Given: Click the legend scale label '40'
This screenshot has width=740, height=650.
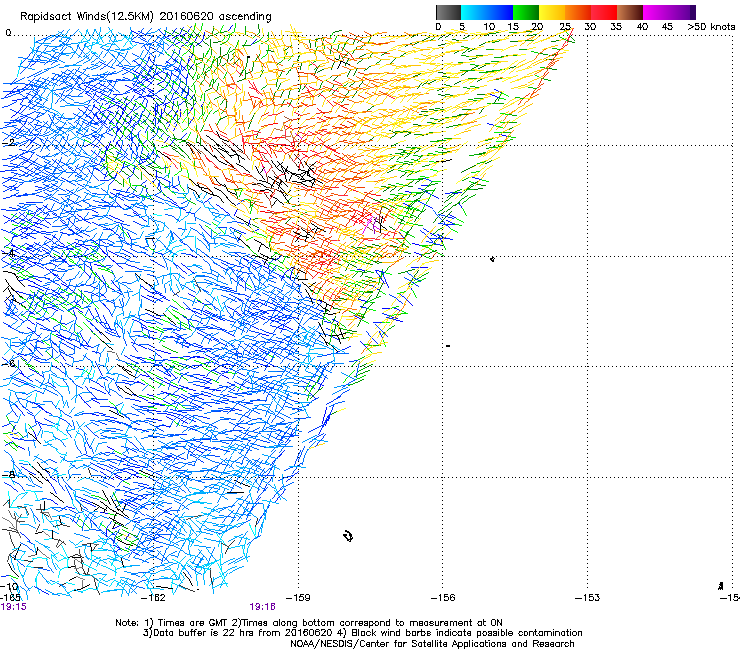Looking at the screenshot, I should point(642,27).
